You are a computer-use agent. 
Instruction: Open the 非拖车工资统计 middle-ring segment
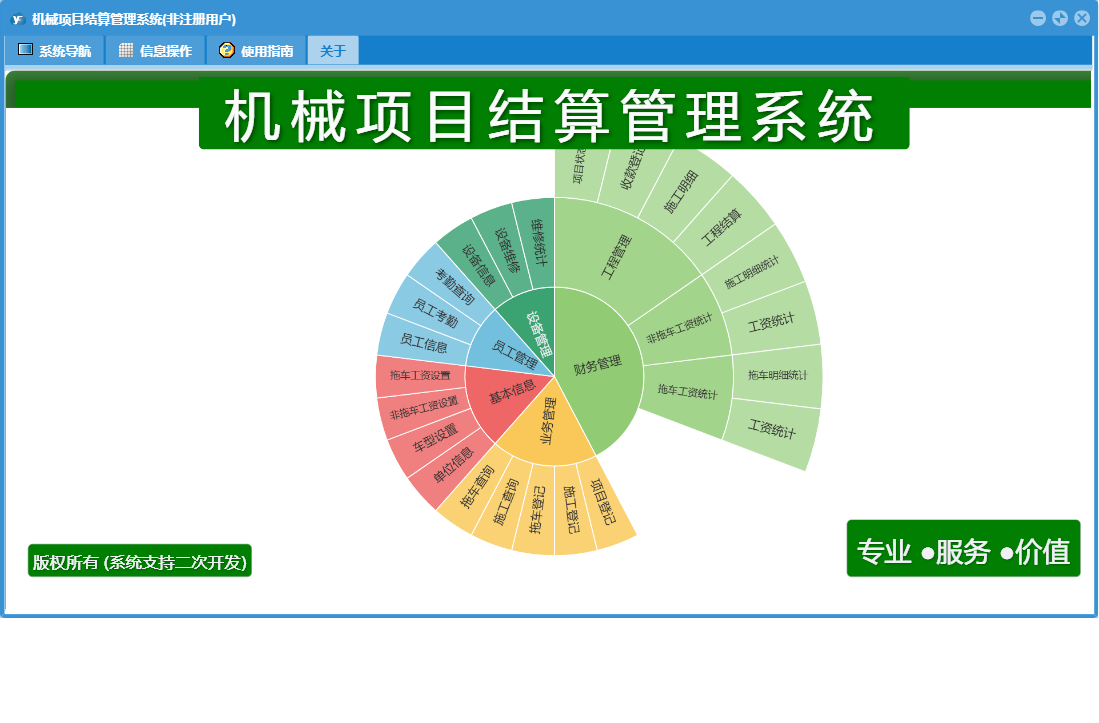(x=680, y=328)
